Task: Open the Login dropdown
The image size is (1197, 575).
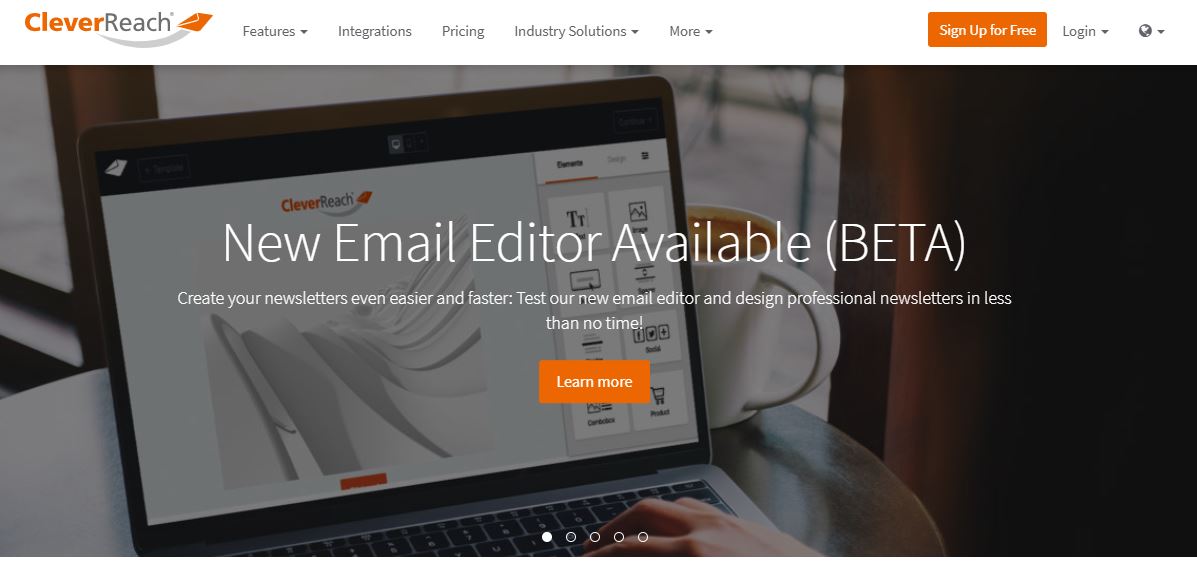Action: 1086,31
